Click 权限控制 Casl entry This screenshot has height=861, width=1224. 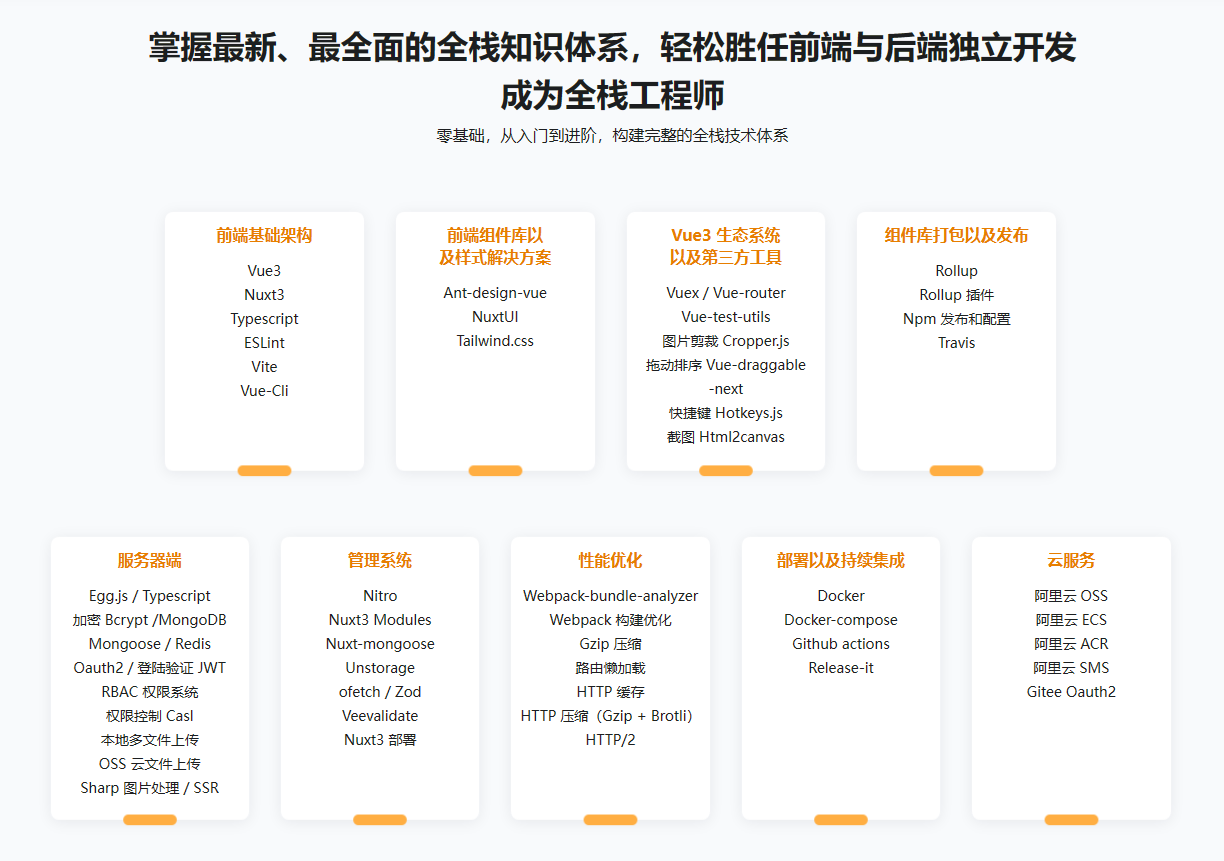point(150,716)
